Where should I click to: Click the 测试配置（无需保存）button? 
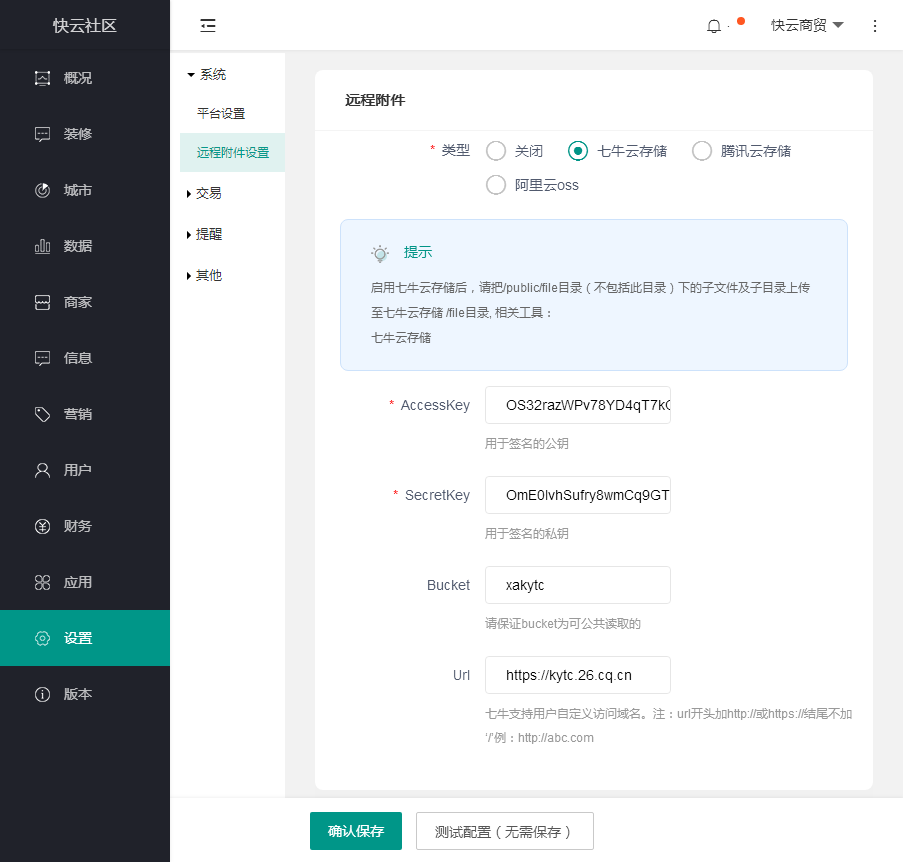point(504,831)
